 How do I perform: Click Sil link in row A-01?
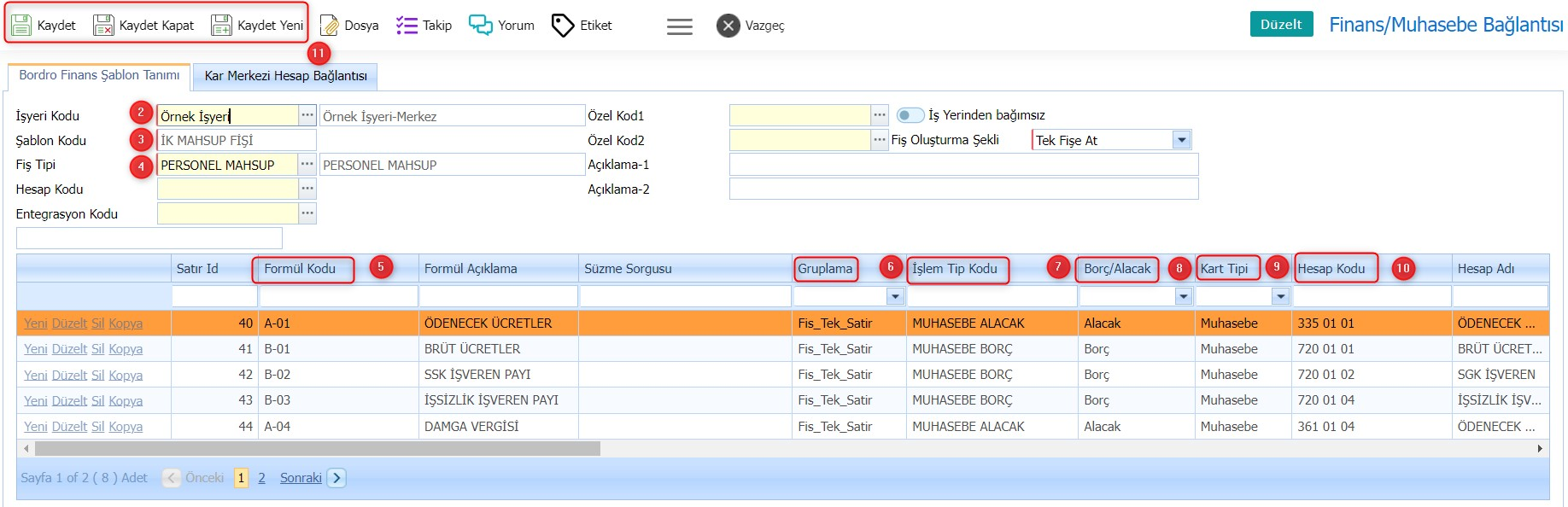[97, 323]
